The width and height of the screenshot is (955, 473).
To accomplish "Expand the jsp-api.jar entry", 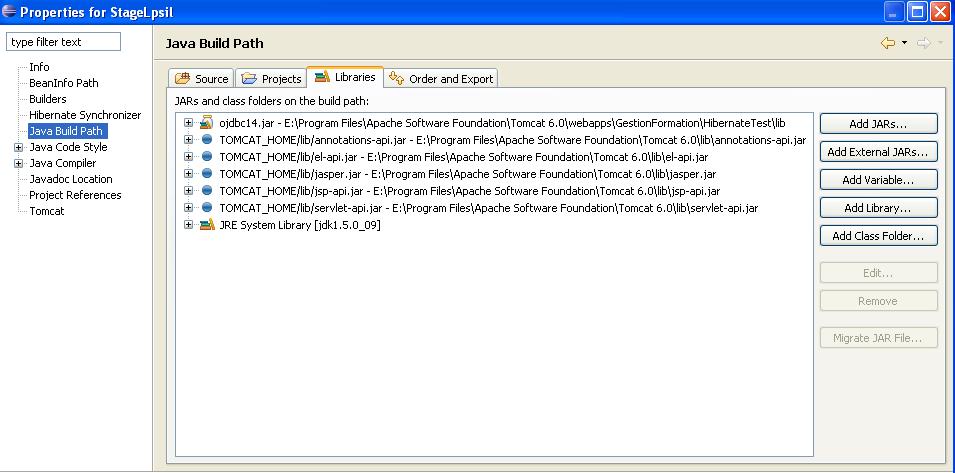I will (188, 191).
